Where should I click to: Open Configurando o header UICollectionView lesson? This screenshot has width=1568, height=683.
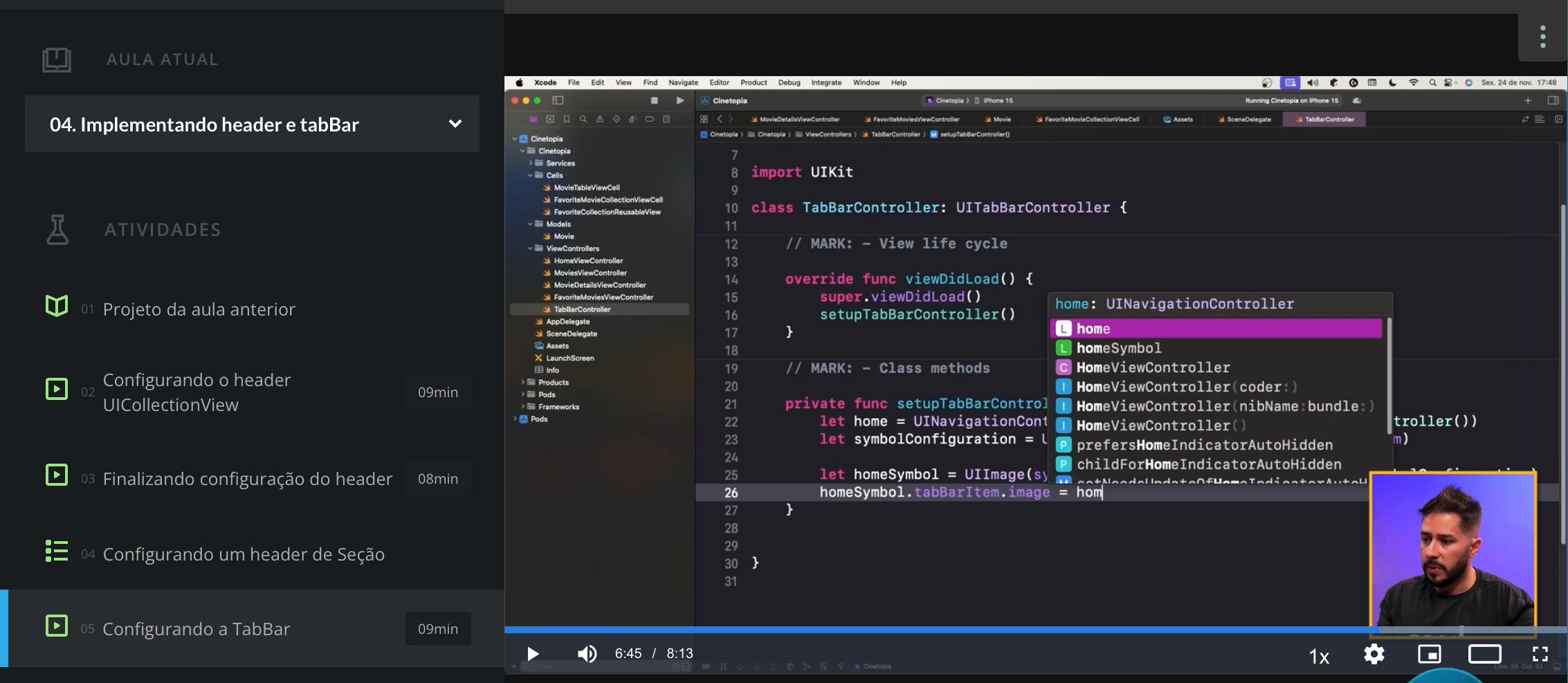pos(197,392)
